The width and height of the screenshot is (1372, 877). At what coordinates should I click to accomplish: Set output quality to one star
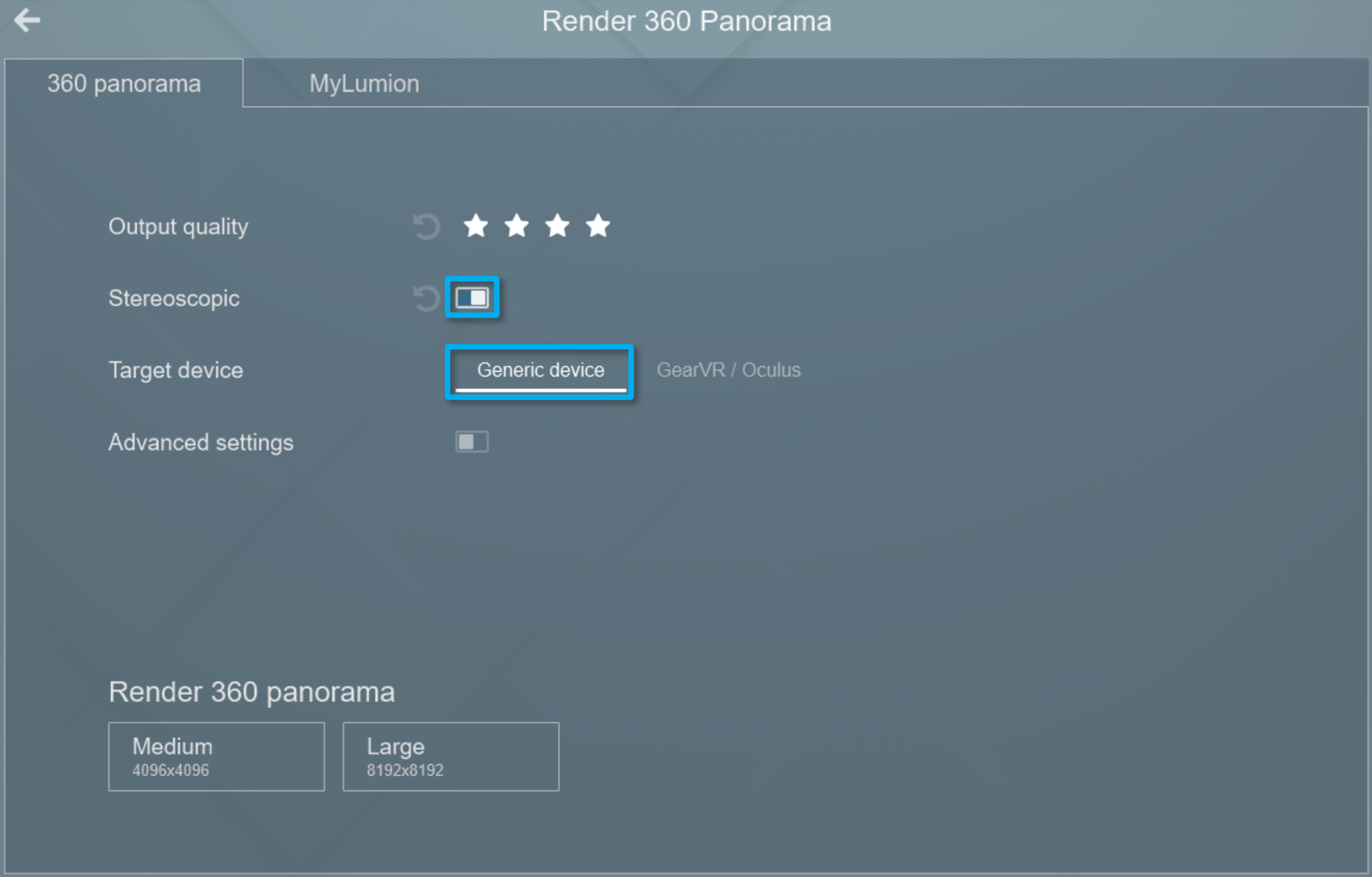pos(476,226)
